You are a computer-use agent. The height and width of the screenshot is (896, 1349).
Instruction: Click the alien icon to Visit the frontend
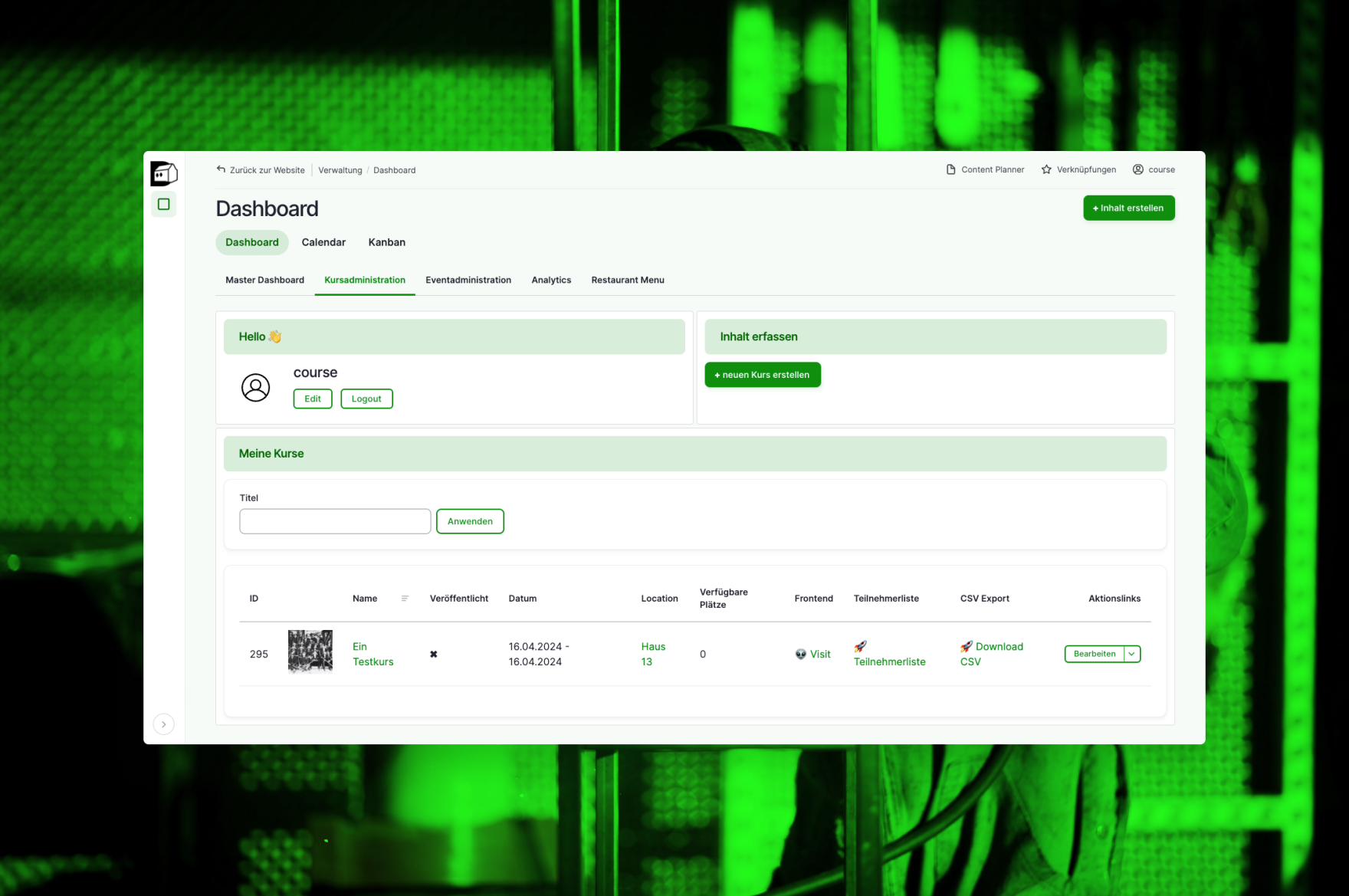(799, 654)
